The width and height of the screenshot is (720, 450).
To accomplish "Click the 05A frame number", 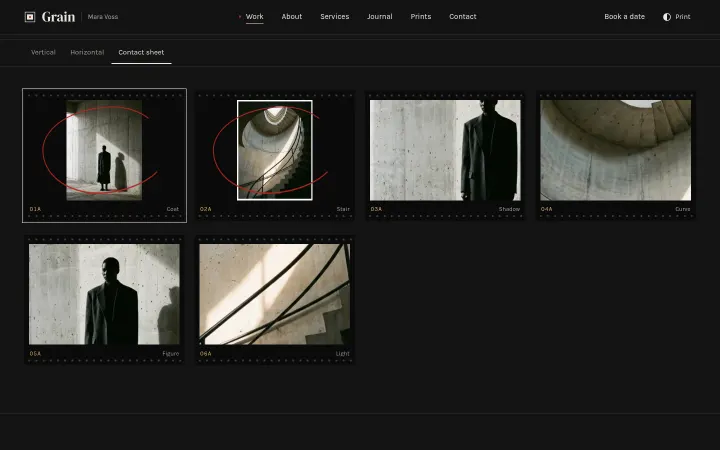I will click(x=35, y=354).
